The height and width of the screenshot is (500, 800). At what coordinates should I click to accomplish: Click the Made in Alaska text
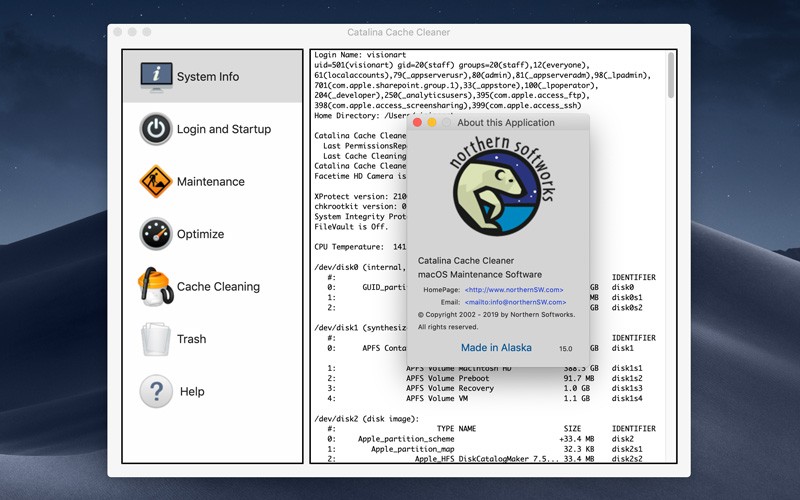click(496, 348)
